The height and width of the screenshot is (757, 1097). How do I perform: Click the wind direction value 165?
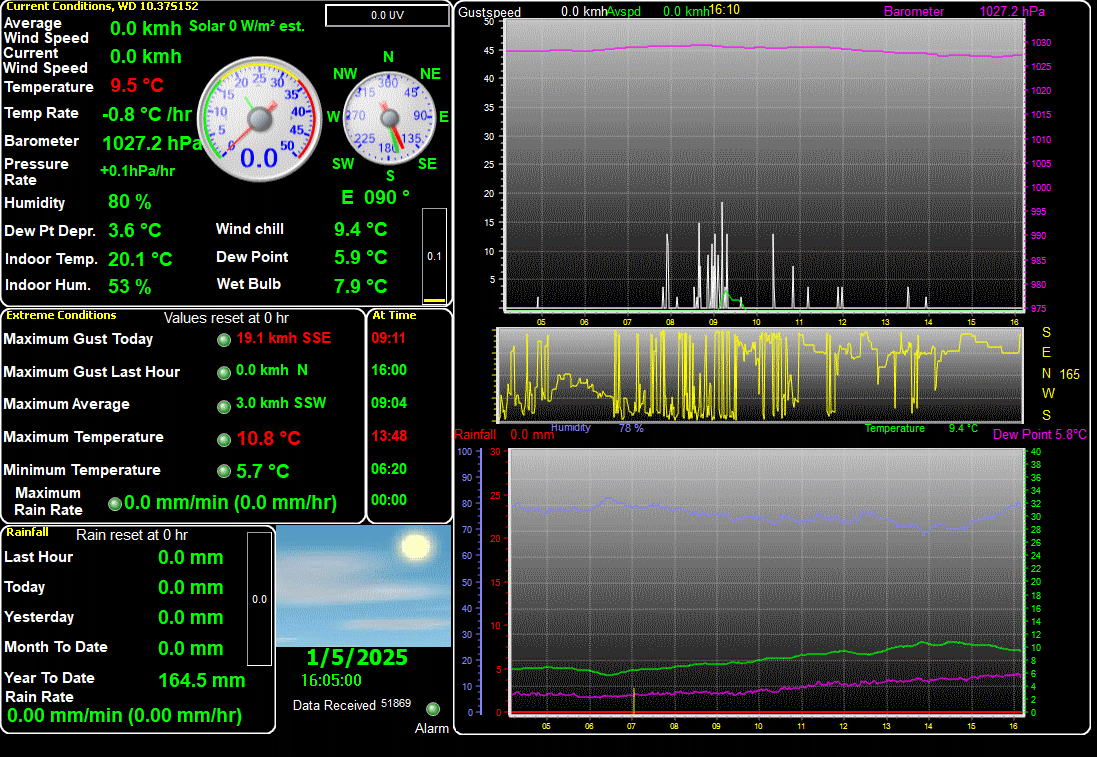(x=1069, y=374)
